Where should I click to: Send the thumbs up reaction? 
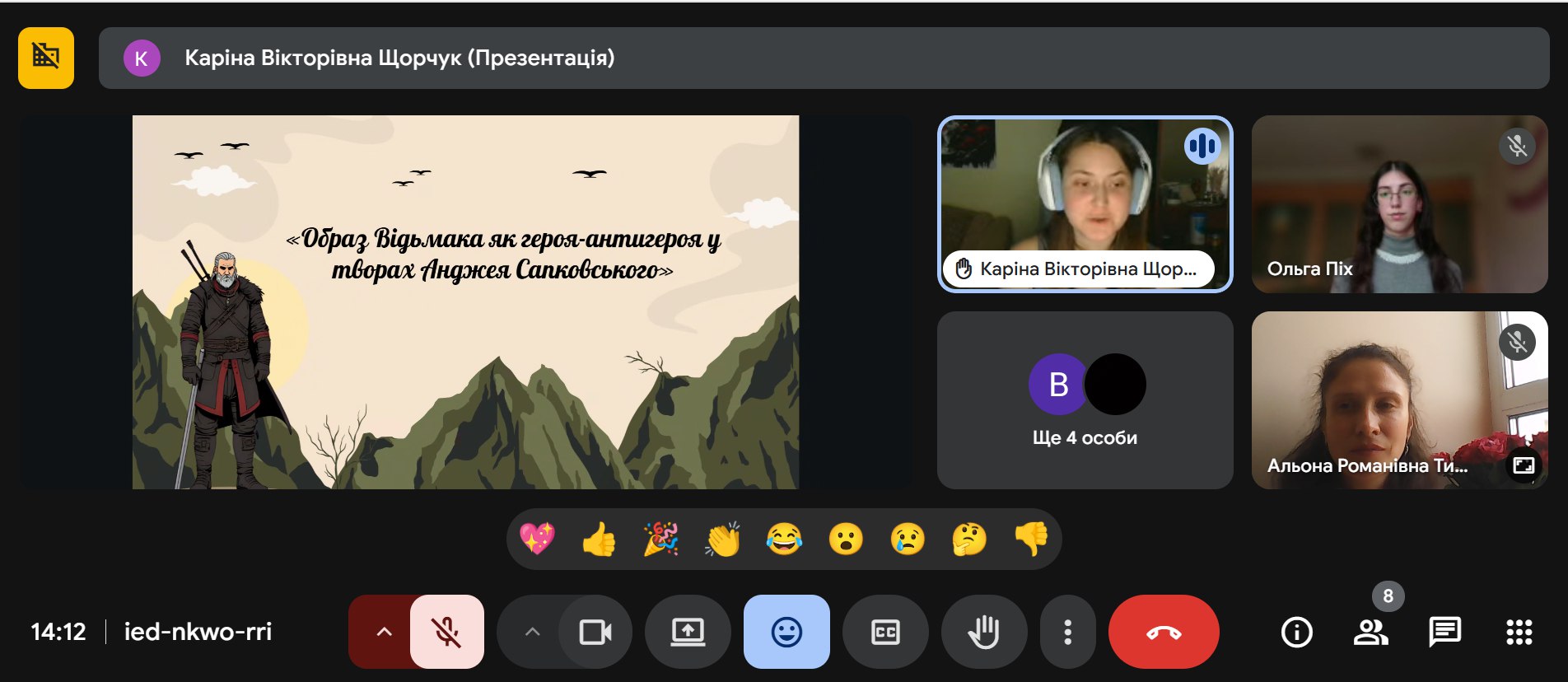coord(599,540)
